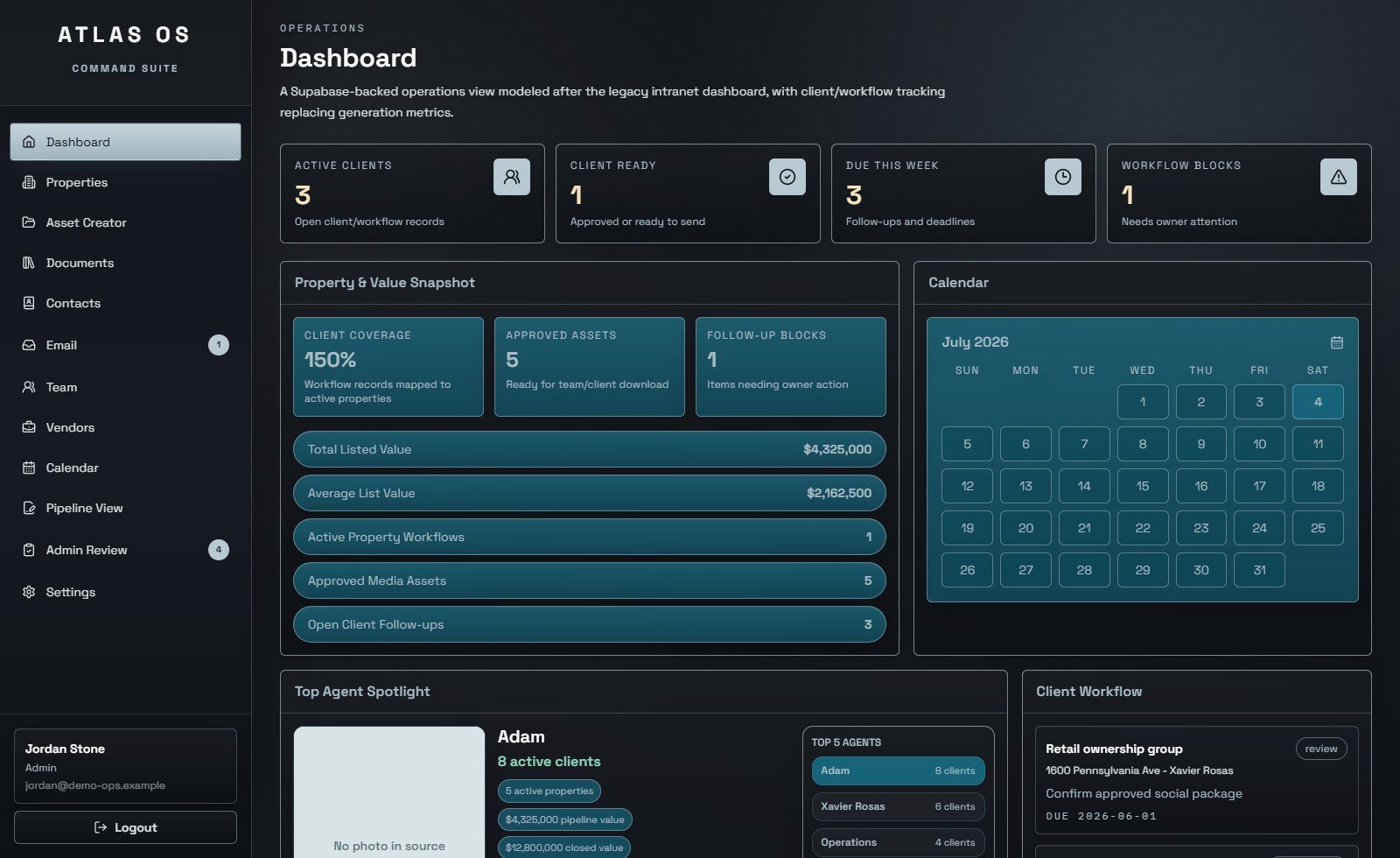Click the Admin Review clipboard icon
1400x858 pixels.
coord(29,550)
